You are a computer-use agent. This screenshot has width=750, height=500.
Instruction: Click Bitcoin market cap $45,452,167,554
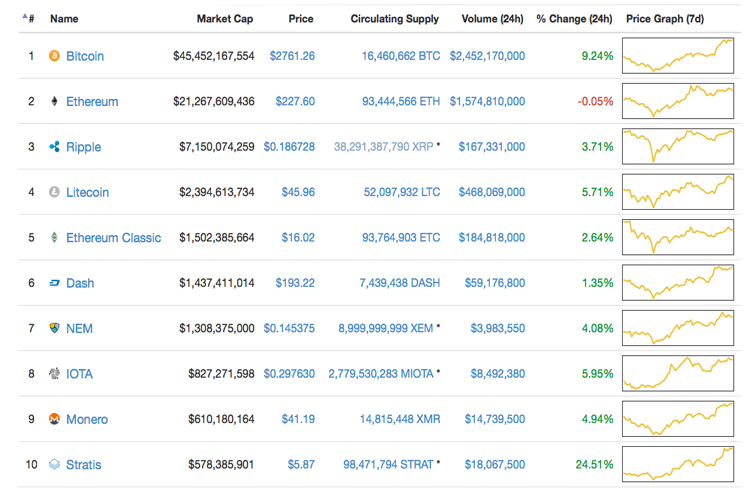click(214, 56)
